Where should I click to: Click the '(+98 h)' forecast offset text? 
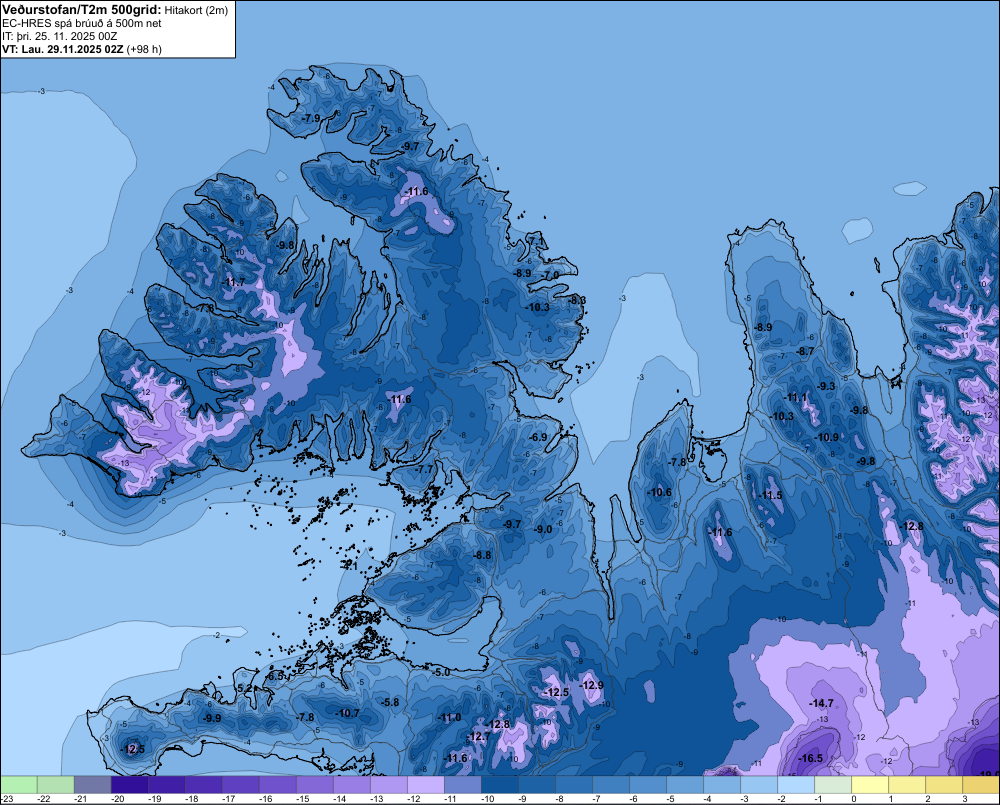(144, 49)
